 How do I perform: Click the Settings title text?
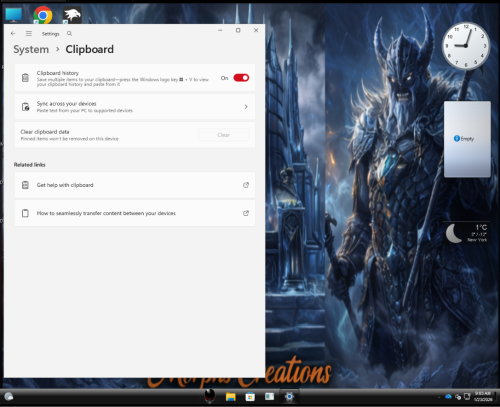(50, 34)
